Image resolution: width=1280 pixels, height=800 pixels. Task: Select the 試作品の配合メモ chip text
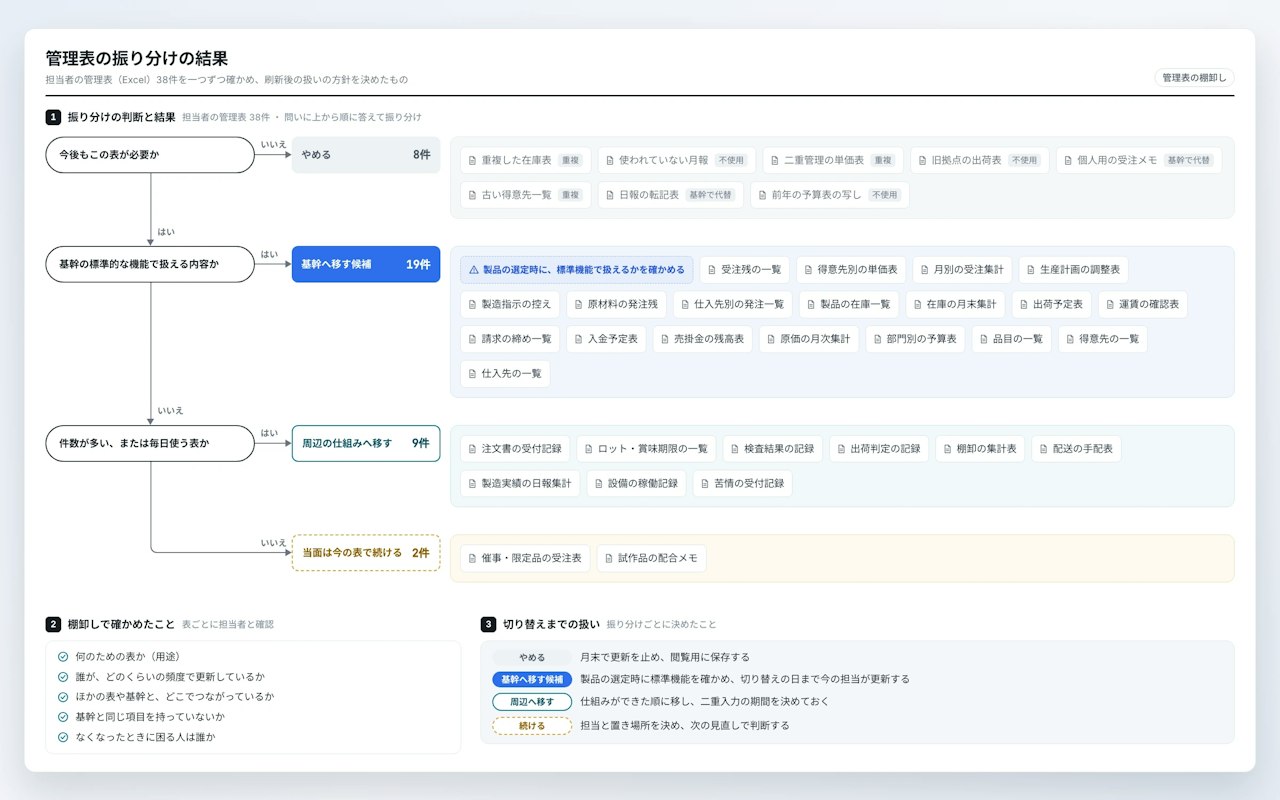[658, 558]
